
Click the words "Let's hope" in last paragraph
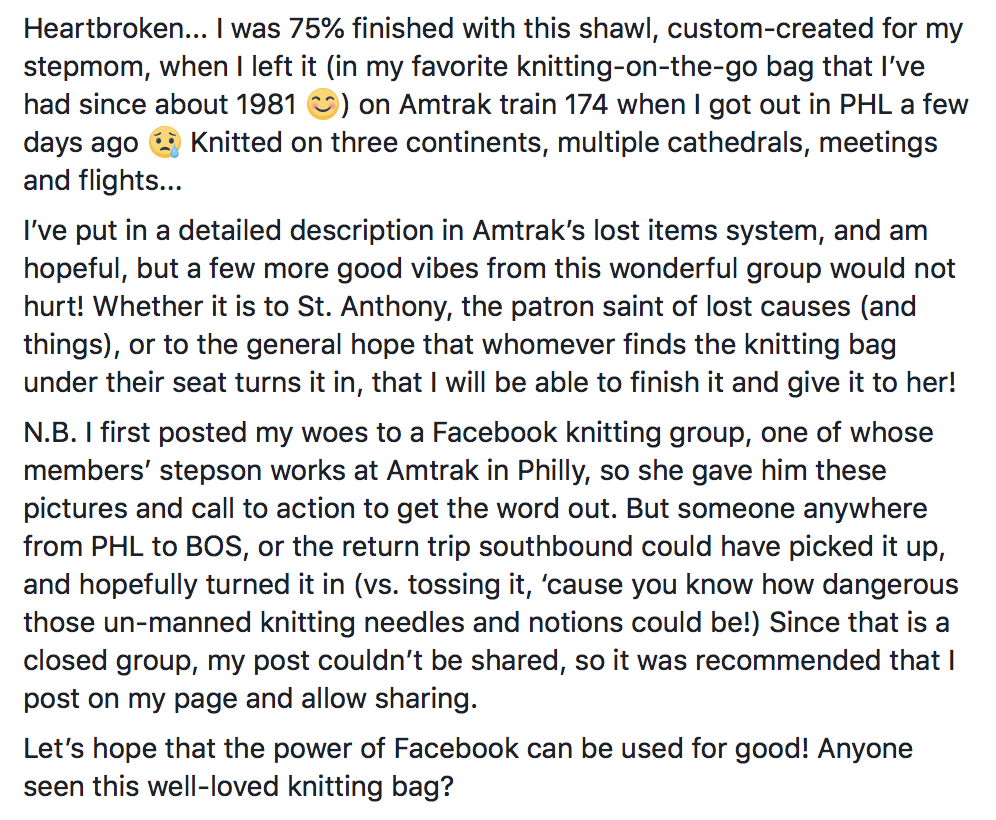pos(91,748)
